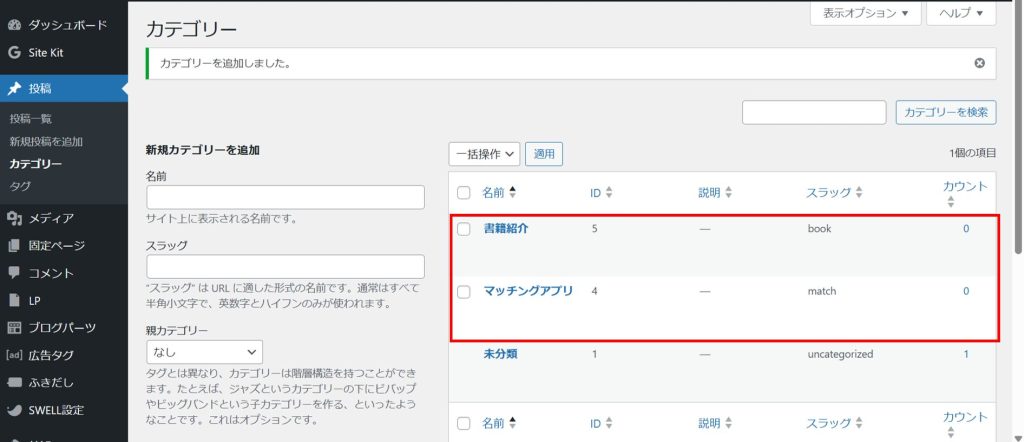Open SWELL settings via its sidebar icon
Viewport: 1024px width, 442px height.
[x=14, y=410]
